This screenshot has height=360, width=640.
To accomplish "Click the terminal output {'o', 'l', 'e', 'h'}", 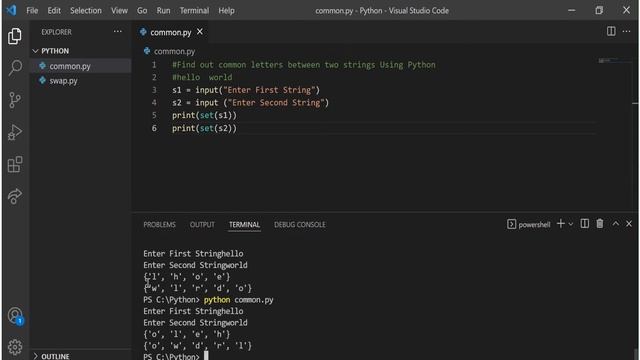I will (187, 334).
